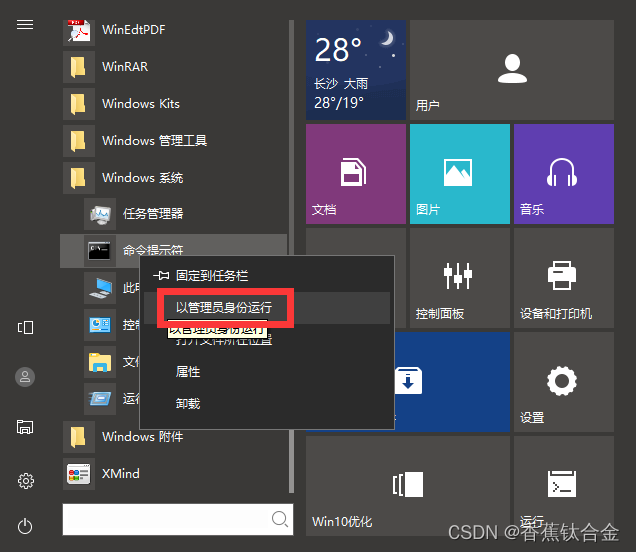Screen dimensions: 636x552
Task: Select the 命令提示符 icon
Action: pyautogui.click(x=100, y=251)
